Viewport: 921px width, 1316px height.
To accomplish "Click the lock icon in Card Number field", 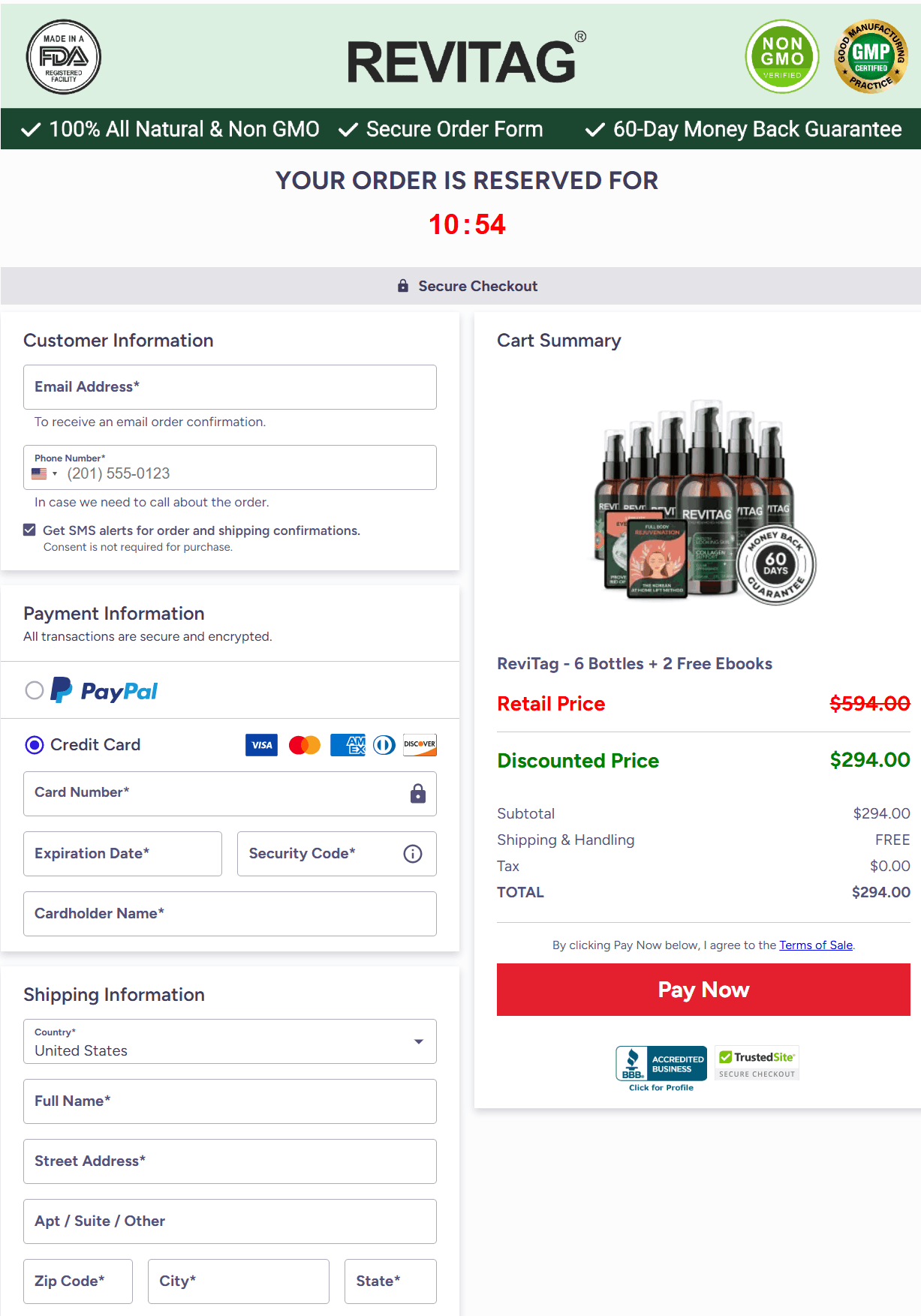I will (418, 794).
